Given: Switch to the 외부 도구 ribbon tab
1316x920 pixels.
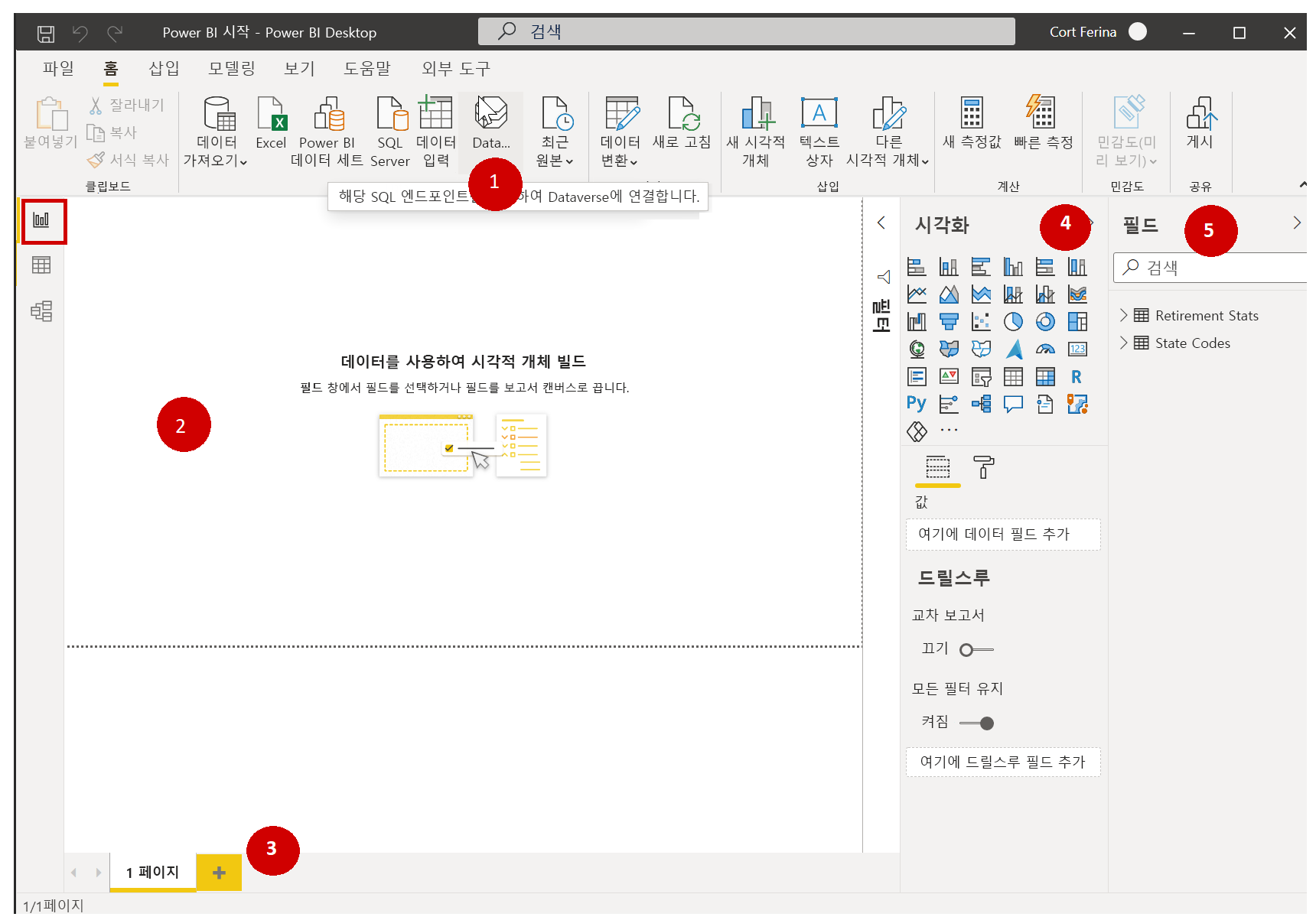Looking at the screenshot, I should pos(456,68).
